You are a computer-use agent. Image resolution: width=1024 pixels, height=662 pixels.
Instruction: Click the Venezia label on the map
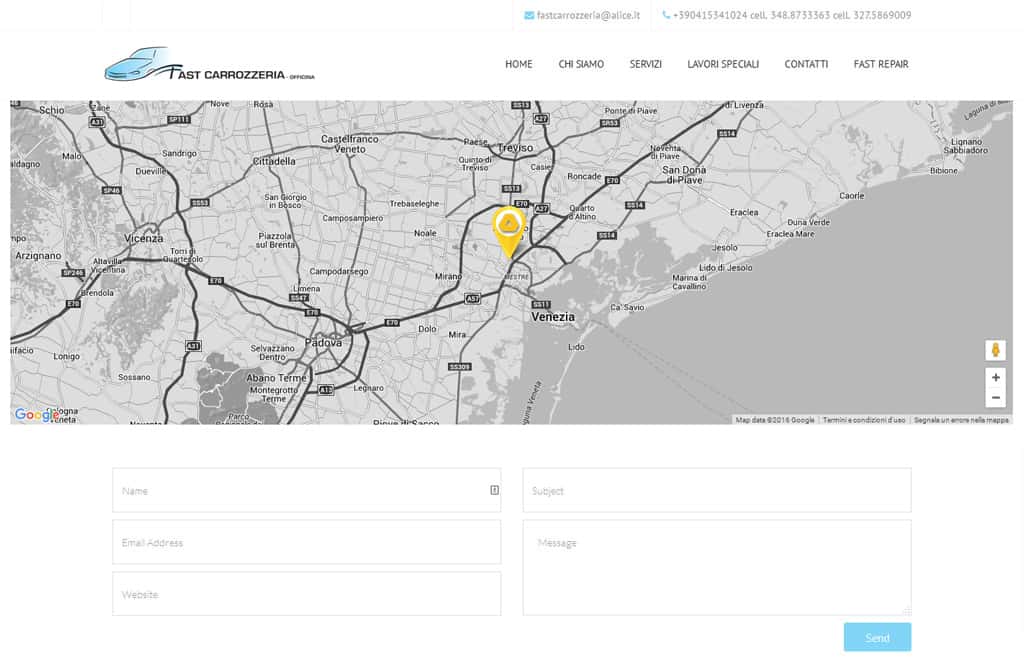click(553, 317)
